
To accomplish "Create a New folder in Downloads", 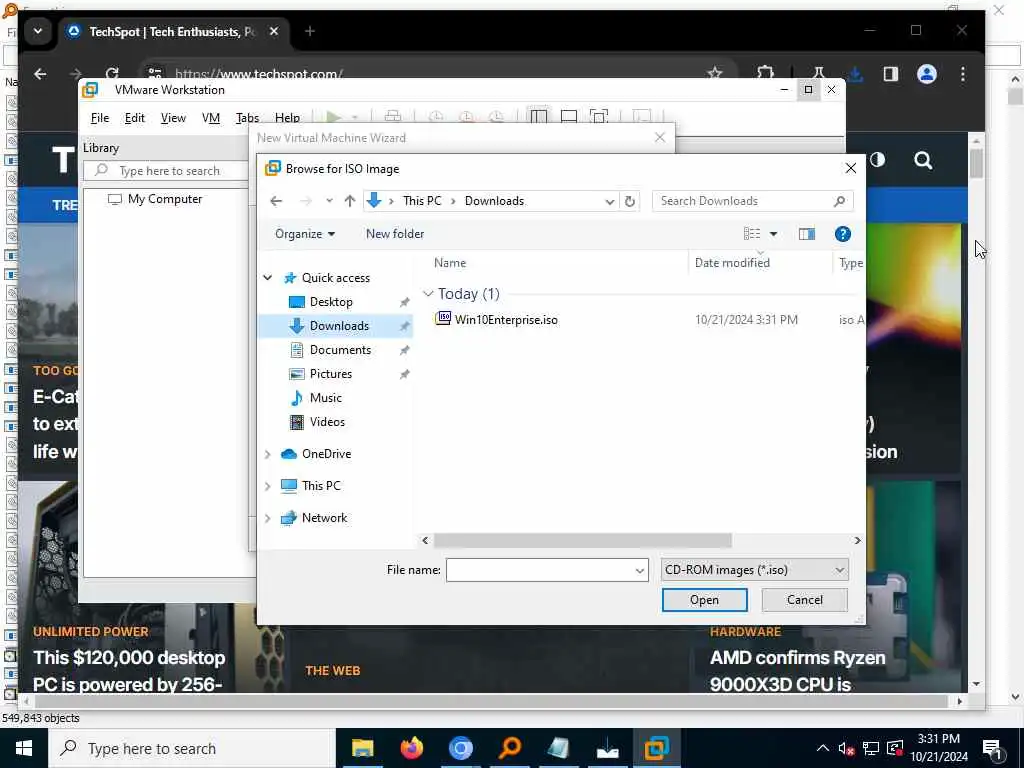I will pos(394,234).
